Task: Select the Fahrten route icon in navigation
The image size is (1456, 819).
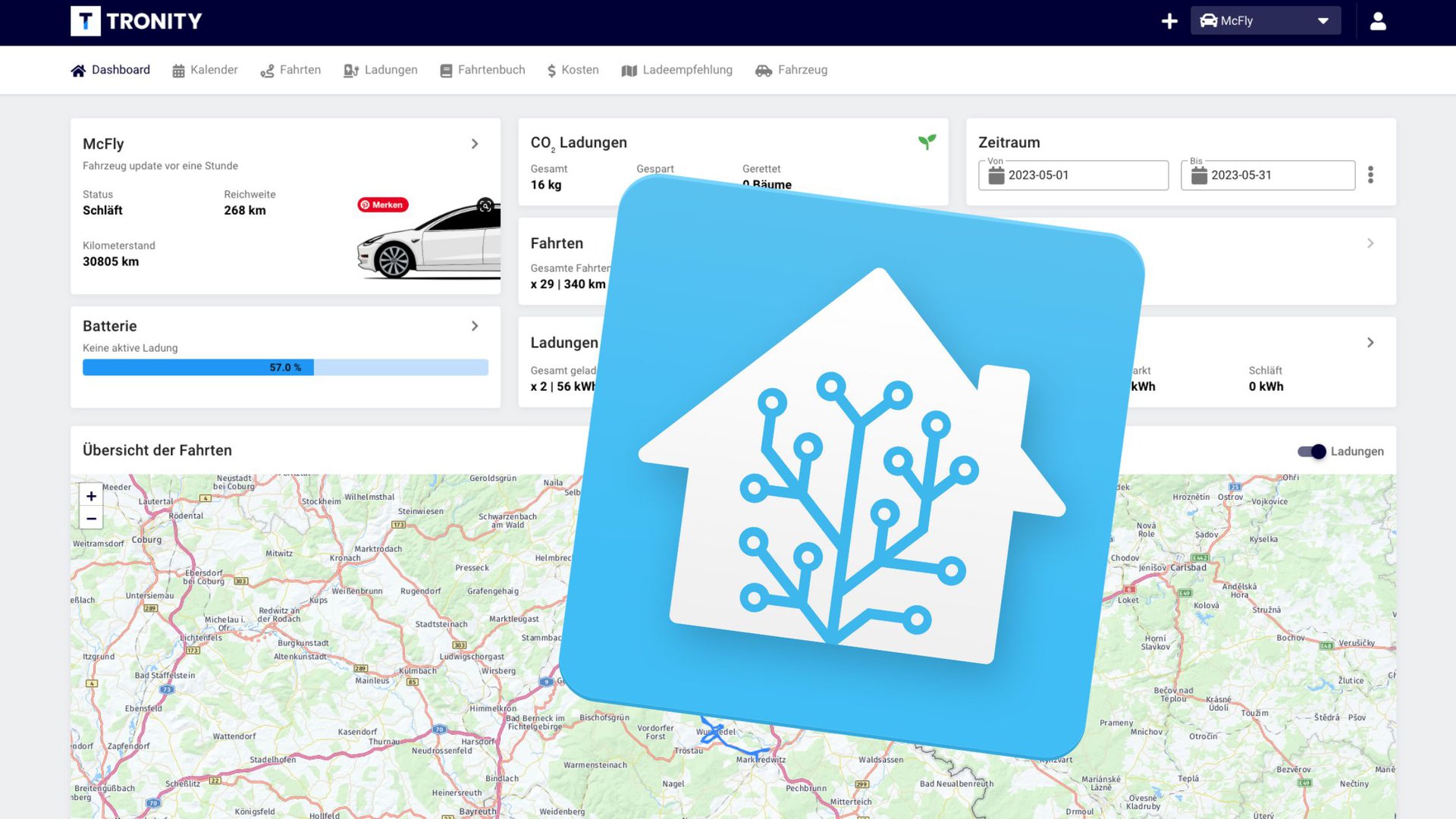Action: (x=267, y=70)
